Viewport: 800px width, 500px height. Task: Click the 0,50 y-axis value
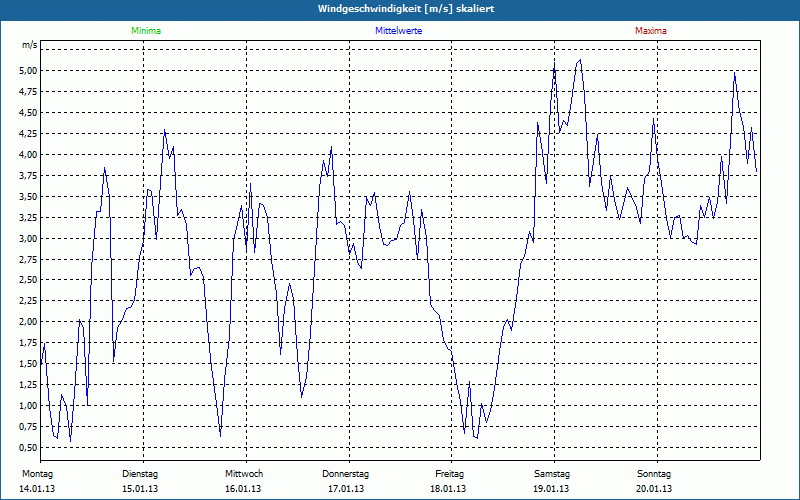29,447
